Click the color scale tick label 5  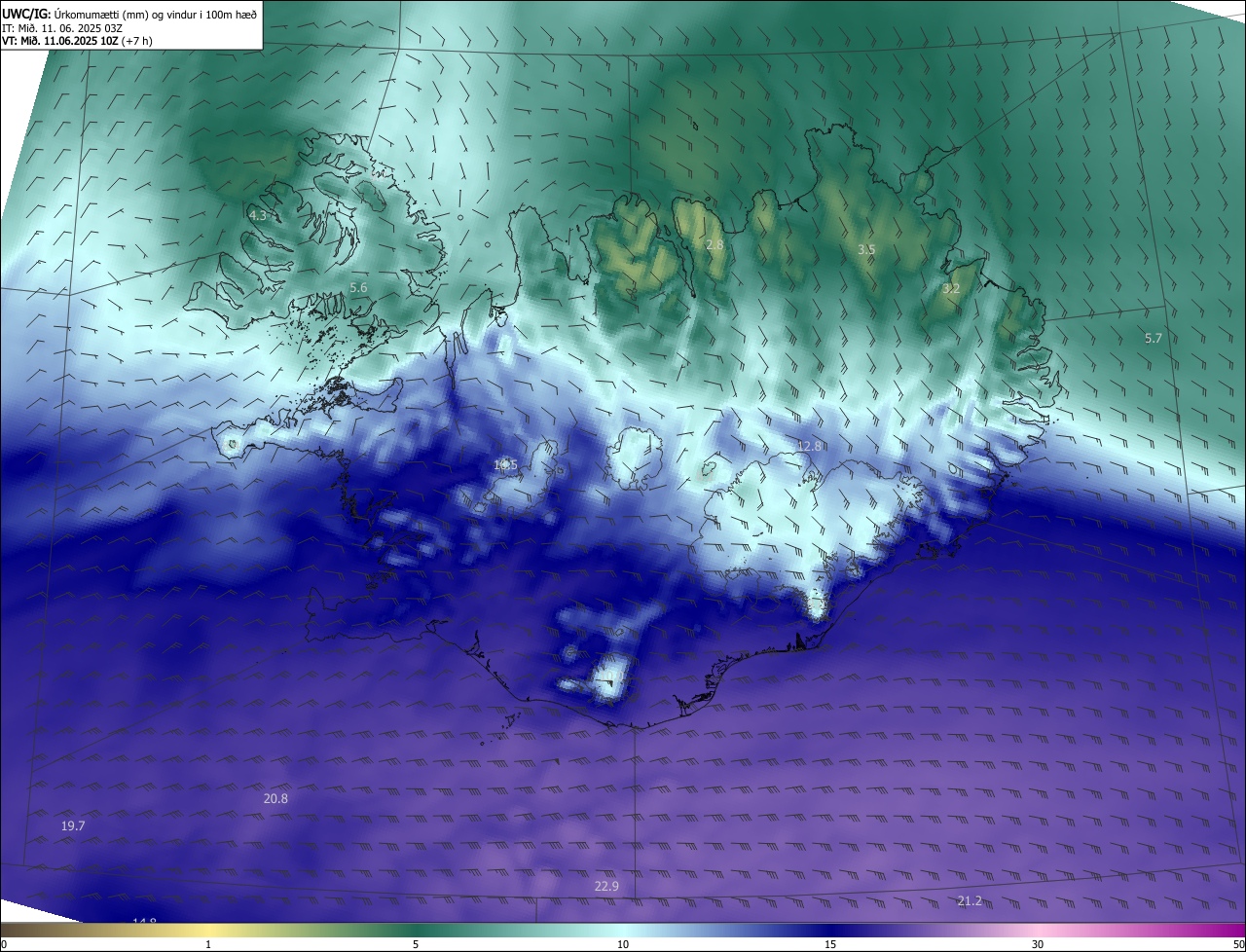click(416, 945)
